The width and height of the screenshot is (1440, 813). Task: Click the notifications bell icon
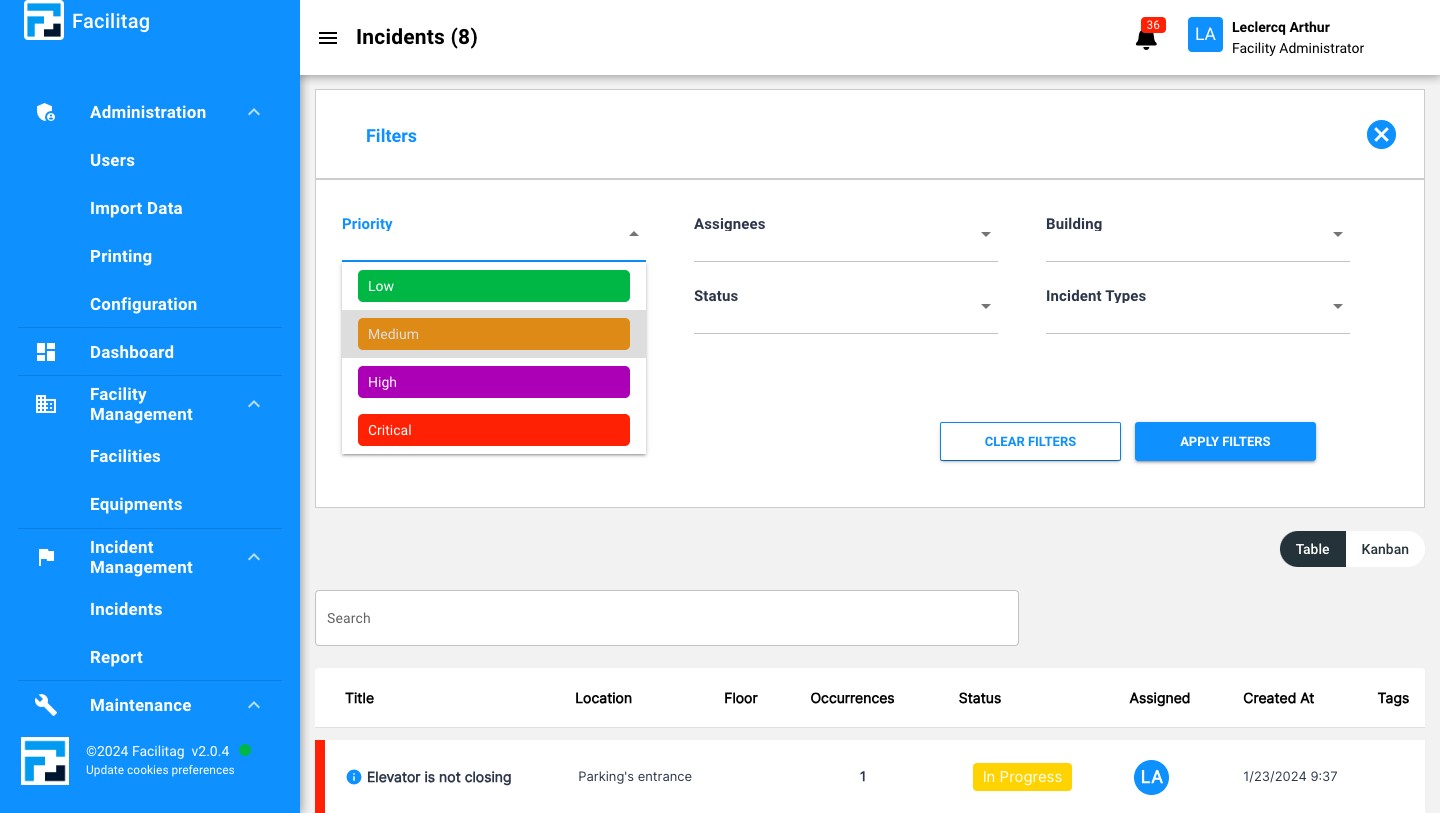(x=1146, y=38)
